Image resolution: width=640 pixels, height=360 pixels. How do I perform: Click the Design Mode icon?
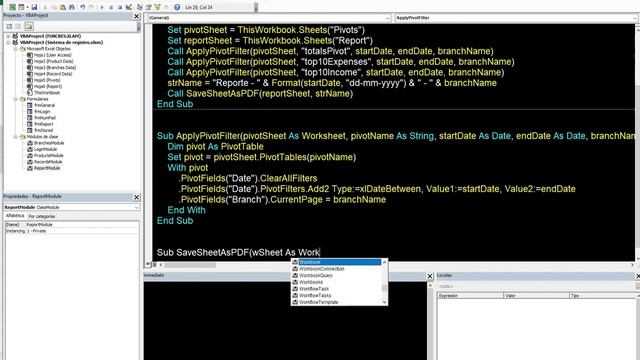[129, 7]
